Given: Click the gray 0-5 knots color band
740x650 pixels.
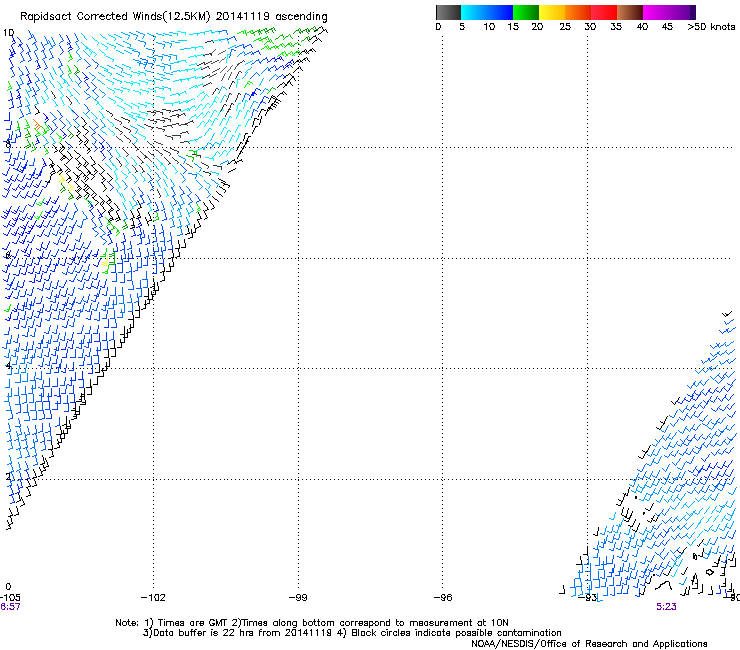Looking at the screenshot, I should click(x=448, y=12).
